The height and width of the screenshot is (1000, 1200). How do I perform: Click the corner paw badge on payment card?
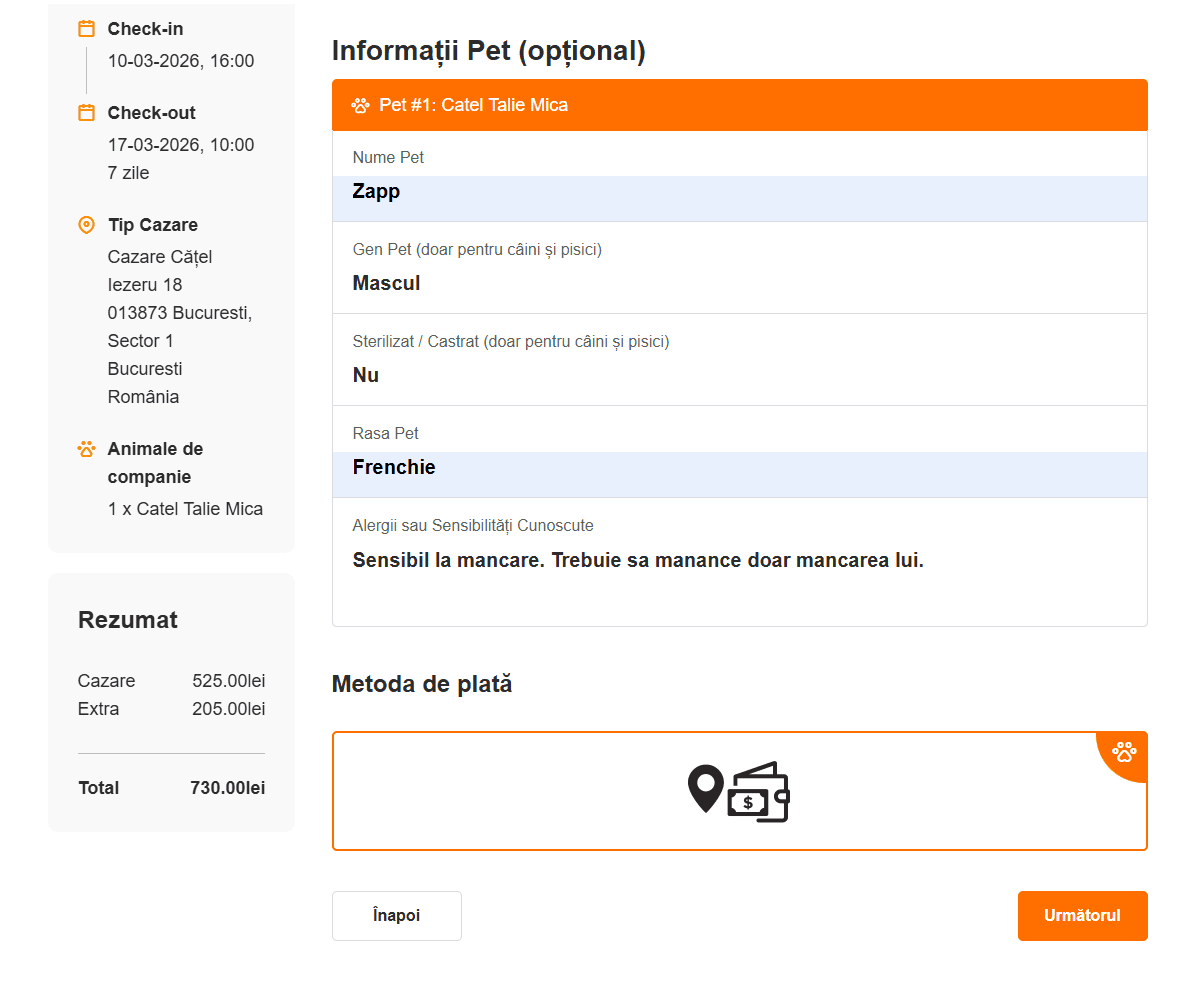tap(1125, 750)
